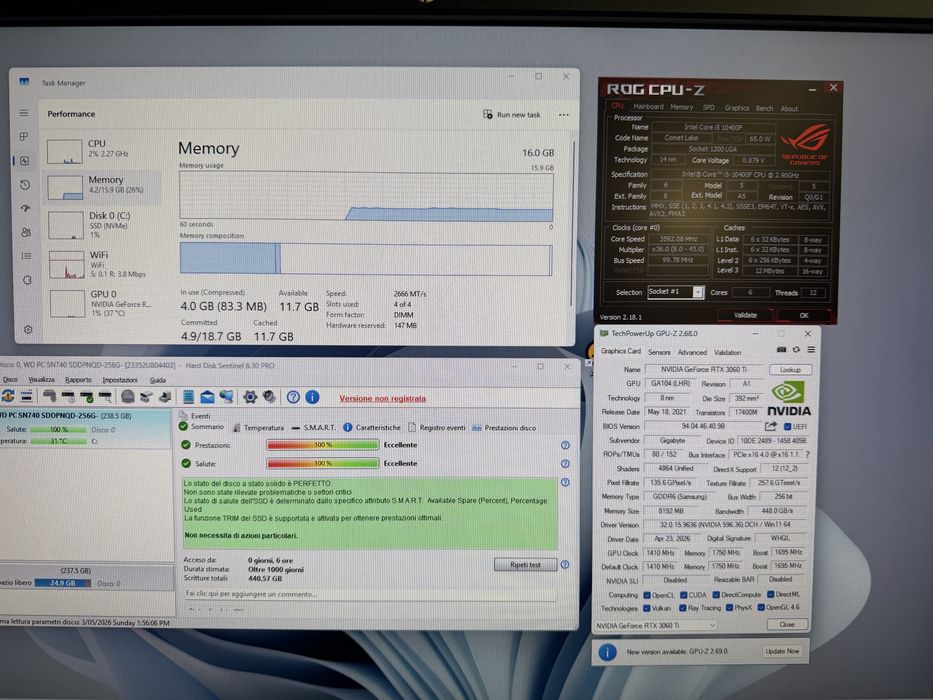Click Task Manager vertical scrollbar

point(574,223)
